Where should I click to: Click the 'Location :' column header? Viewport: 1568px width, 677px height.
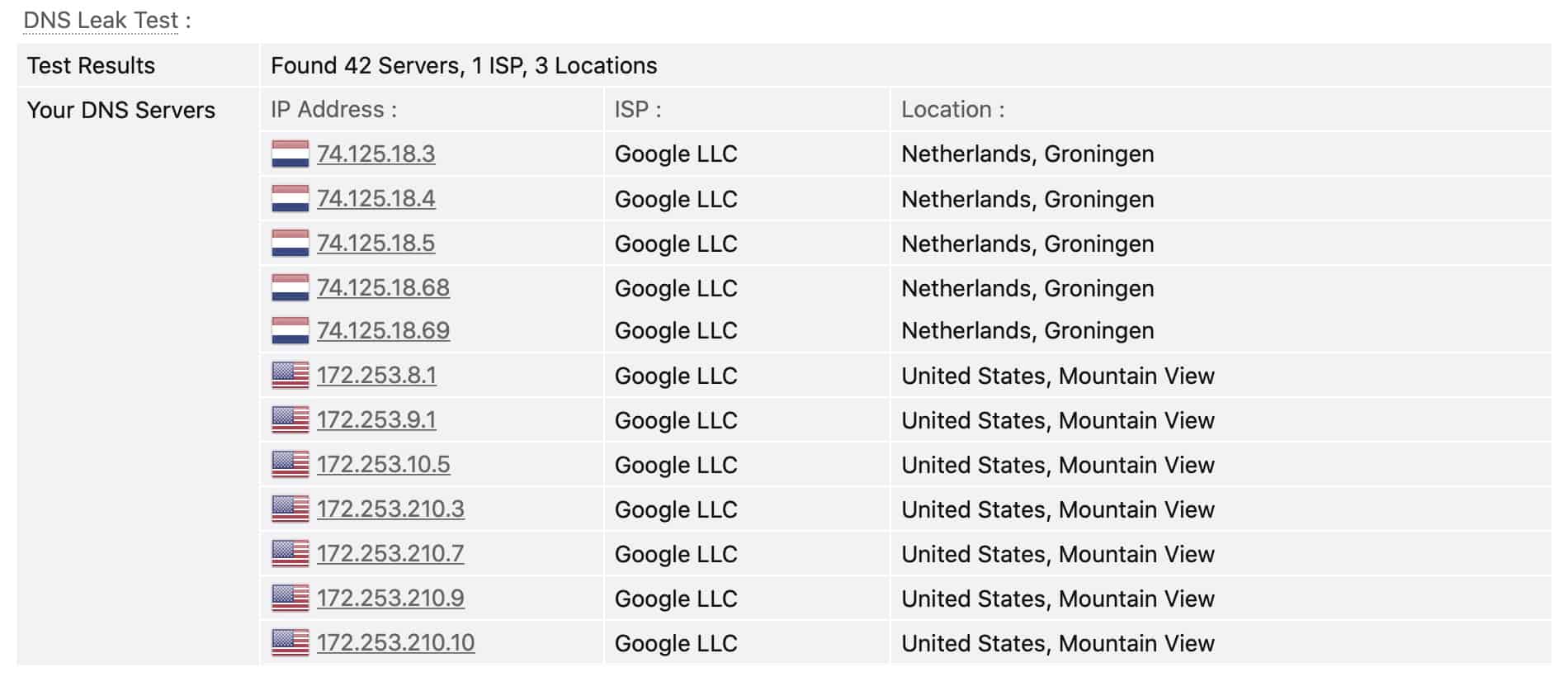pos(953,109)
